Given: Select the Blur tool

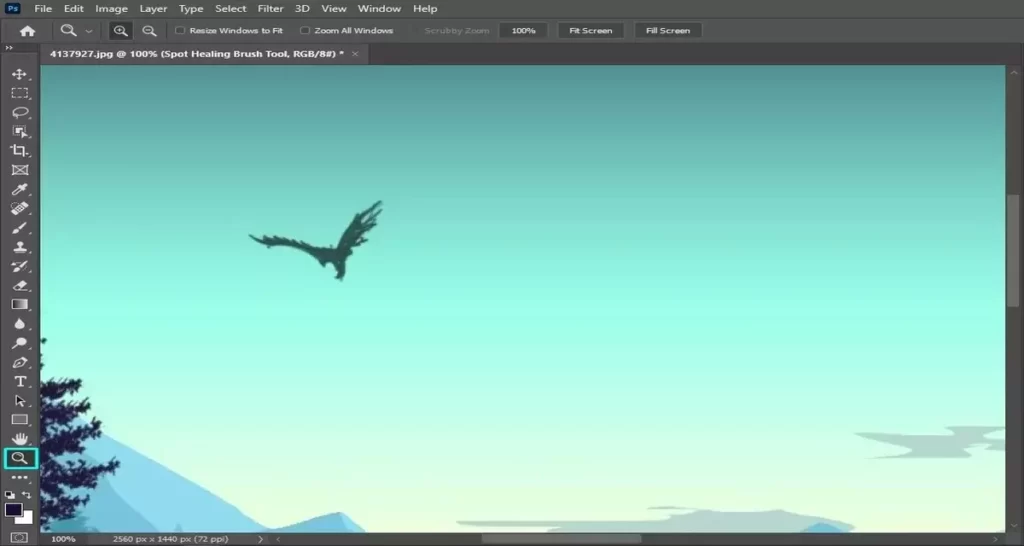Looking at the screenshot, I should tap(20, 324).
